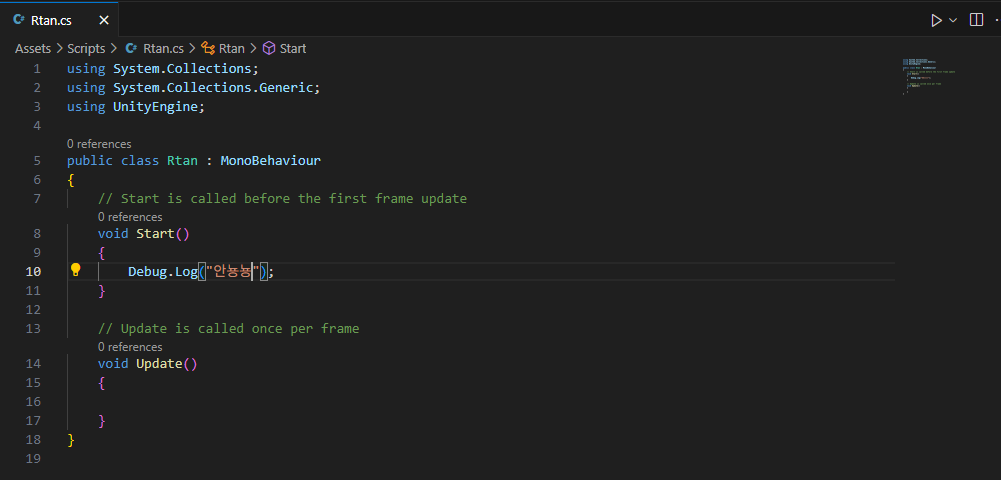
Task: Click the method cube icon beside Start breadcrumb
Action: (x=269, y=49)
